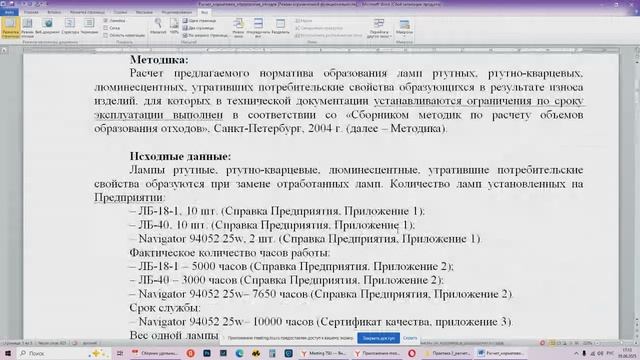Open the Review (Рецензирование) ribbon tab
Screen dimensions: 640x360
coord(177,12)
